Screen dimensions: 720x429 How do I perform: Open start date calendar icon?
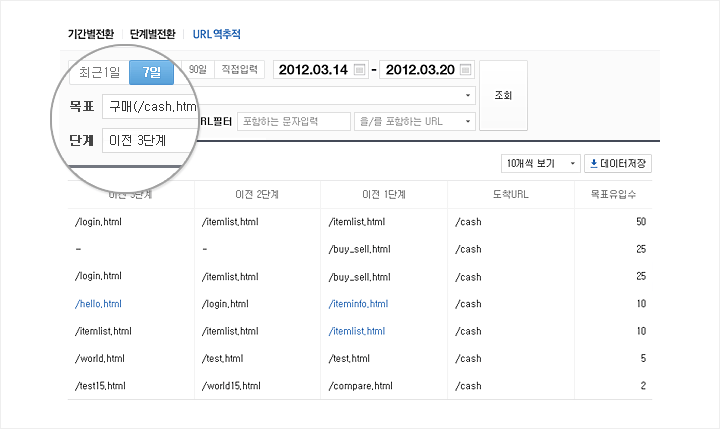point(360,70)
